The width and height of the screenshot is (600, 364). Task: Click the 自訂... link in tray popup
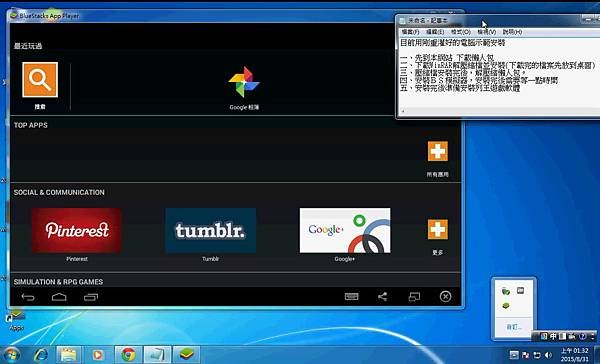click(514, 327)
